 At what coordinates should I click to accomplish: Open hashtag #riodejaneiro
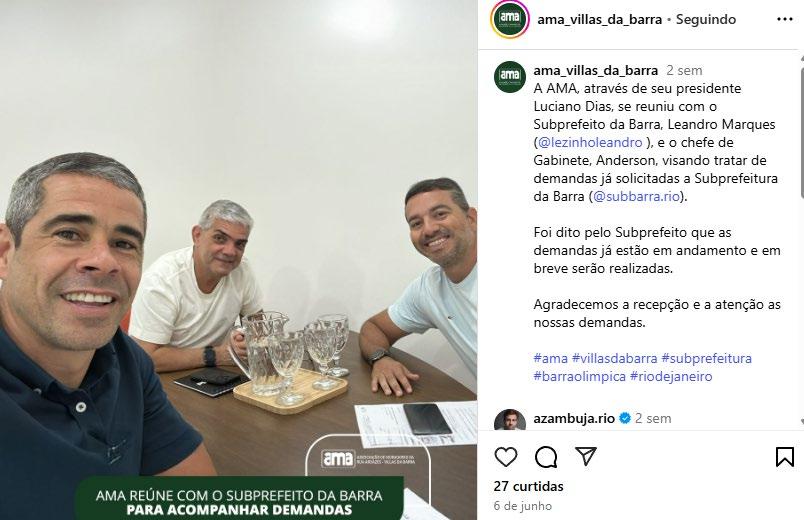tap(671, 376)
